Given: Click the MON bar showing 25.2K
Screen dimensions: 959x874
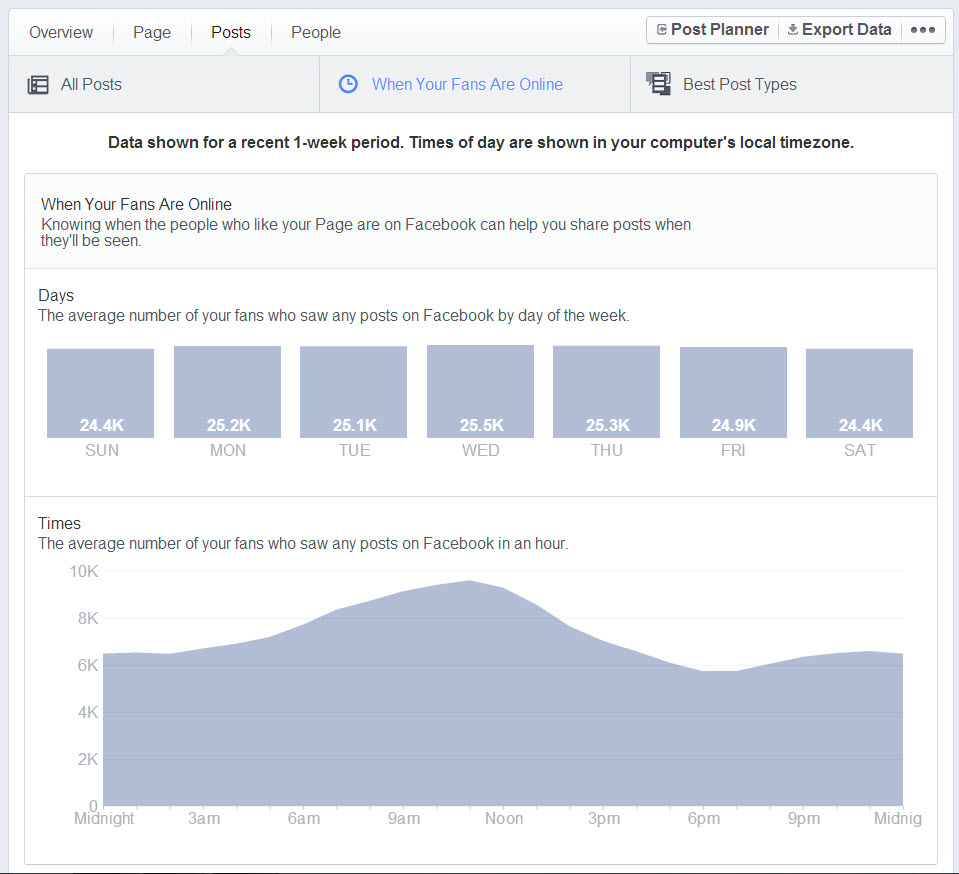Looking at the screenshot, I should tap(227, 391).
